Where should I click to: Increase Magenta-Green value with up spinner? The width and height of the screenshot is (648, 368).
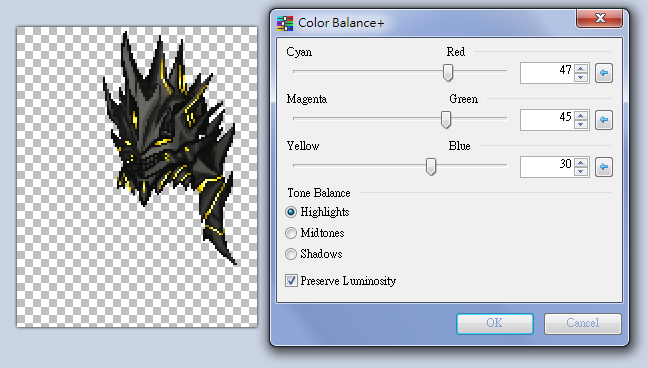point(581,115)
